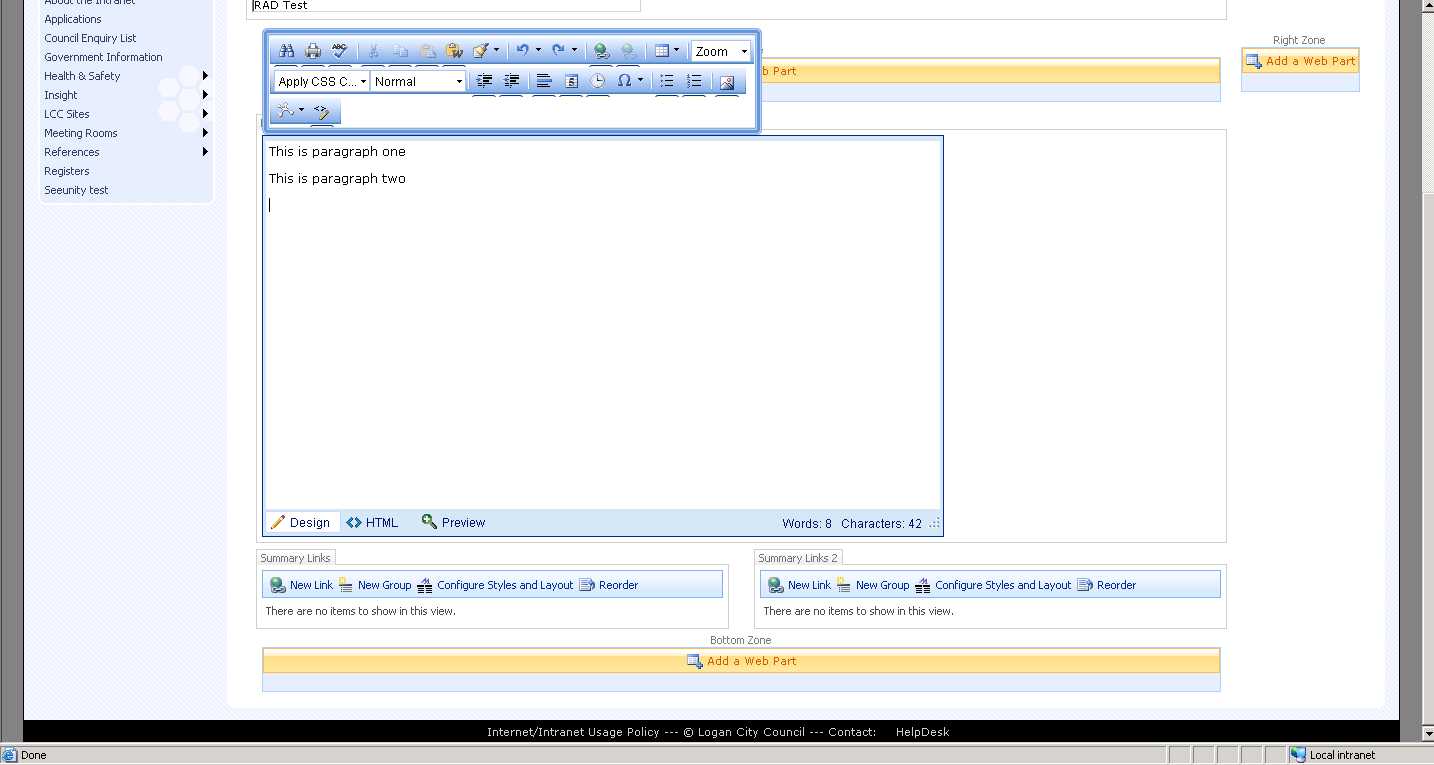Viewport: 1434px width, 765px height.
Task: Click the Paste clipboard icon
Action: click(x=427, y=51)
